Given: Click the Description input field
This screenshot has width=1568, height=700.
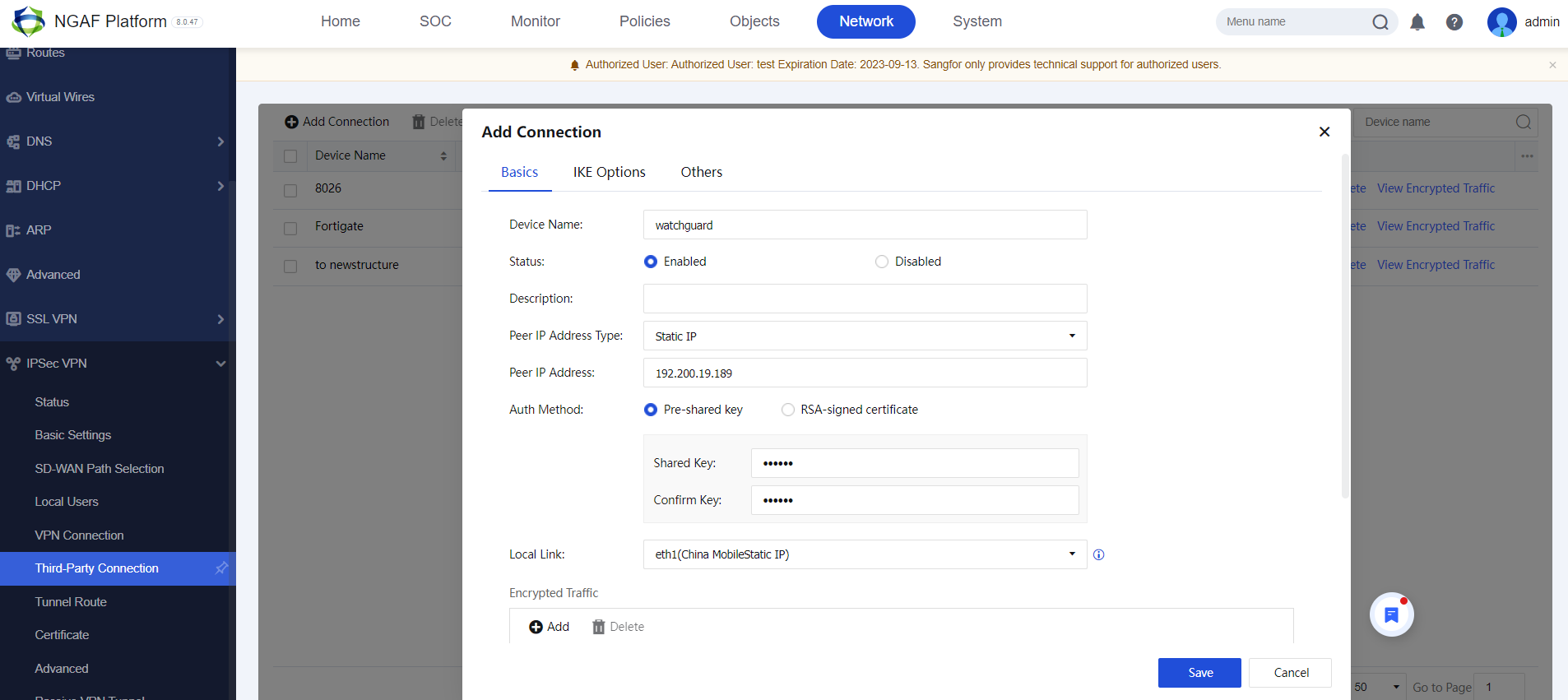Looking at the screenshot, I should click(x=865, y=299).
